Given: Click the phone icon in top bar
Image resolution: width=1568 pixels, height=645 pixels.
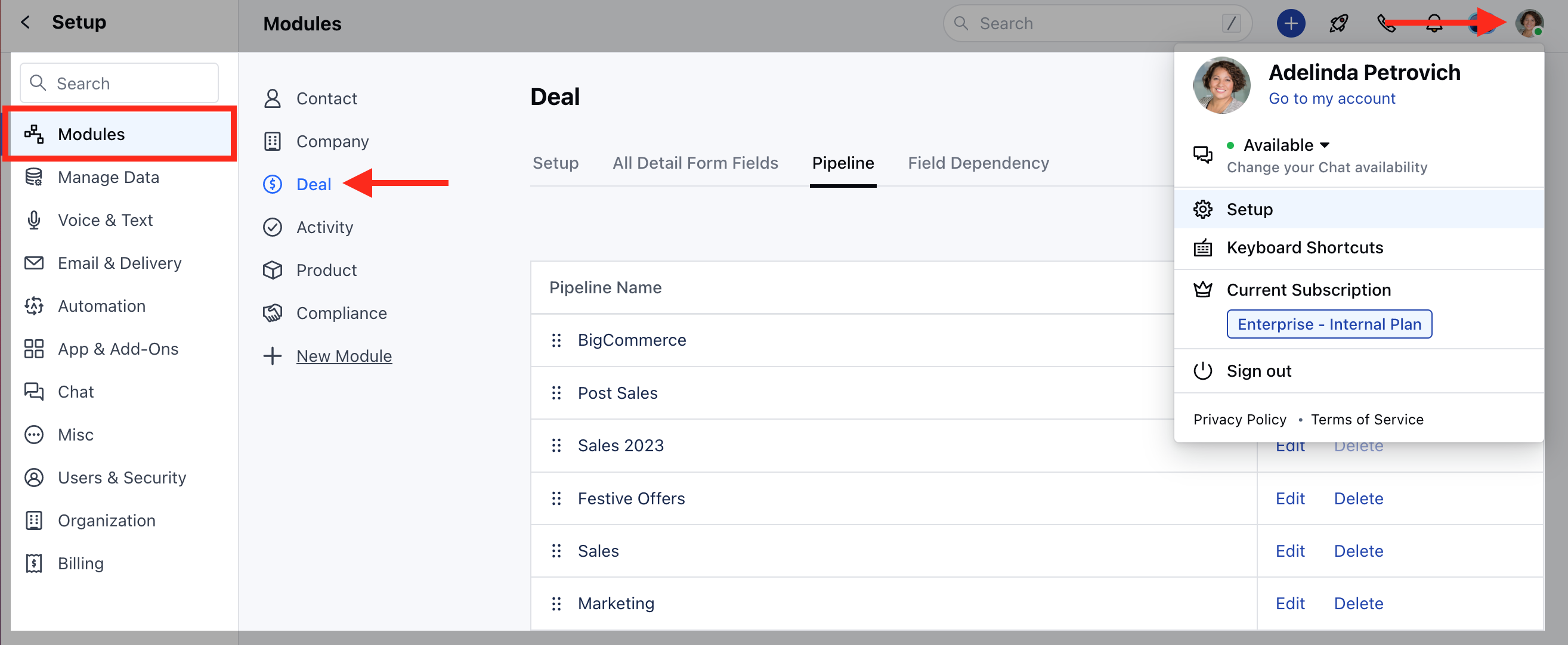Looking at the screenshot, I should click(x=1385, y=24).
